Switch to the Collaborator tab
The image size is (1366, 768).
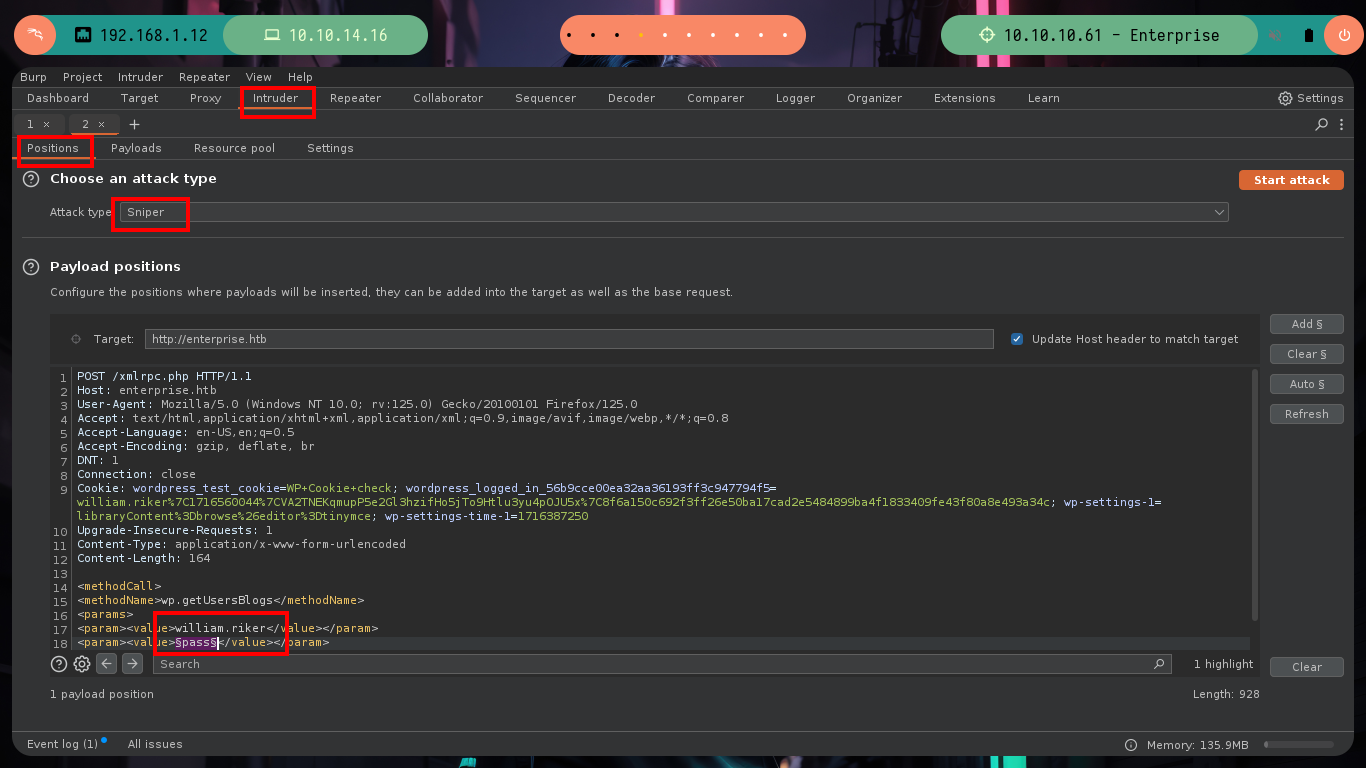[x=448, y=98]
